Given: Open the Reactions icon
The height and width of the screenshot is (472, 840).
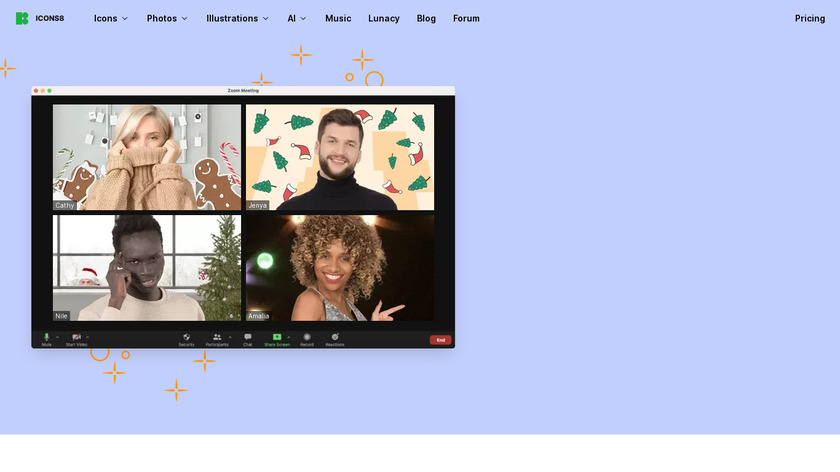Looking at the screenshot, I should click(335, 337).
